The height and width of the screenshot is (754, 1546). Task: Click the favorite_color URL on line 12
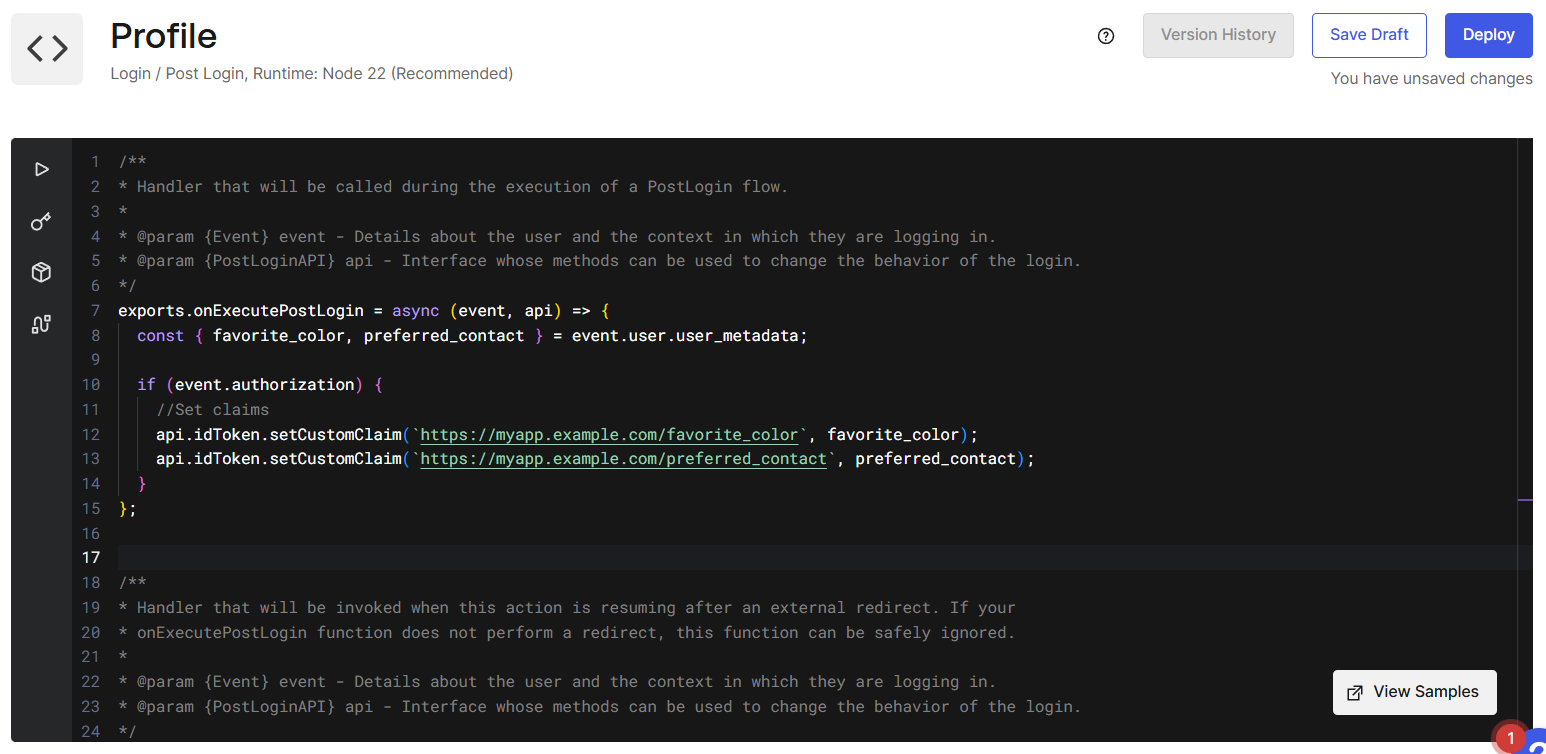click(612, 434)
